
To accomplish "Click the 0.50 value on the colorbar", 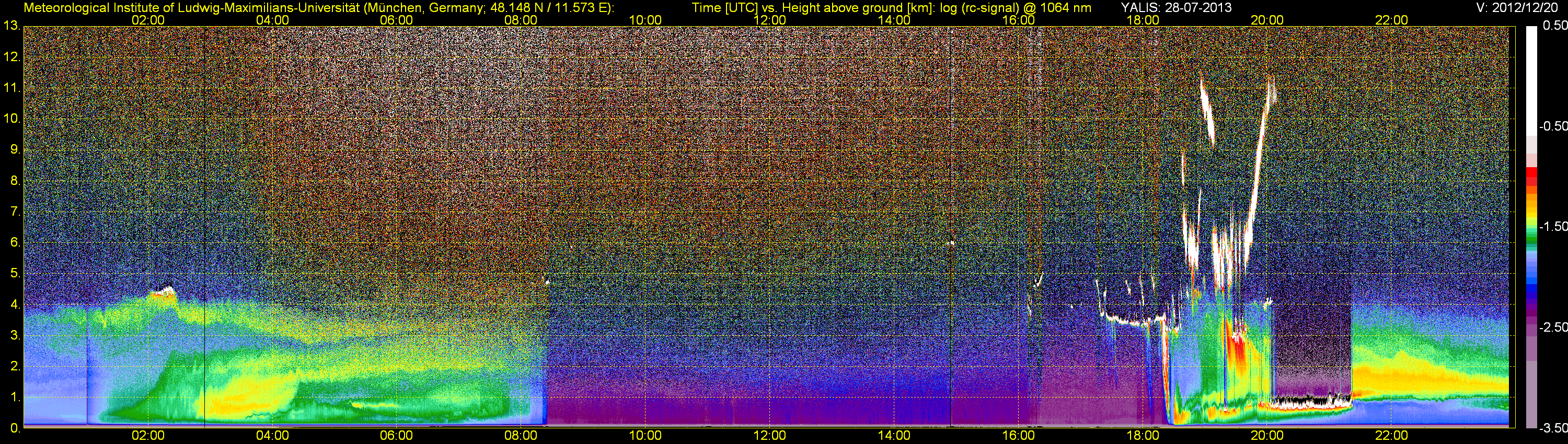I will tap(1554, 26).
